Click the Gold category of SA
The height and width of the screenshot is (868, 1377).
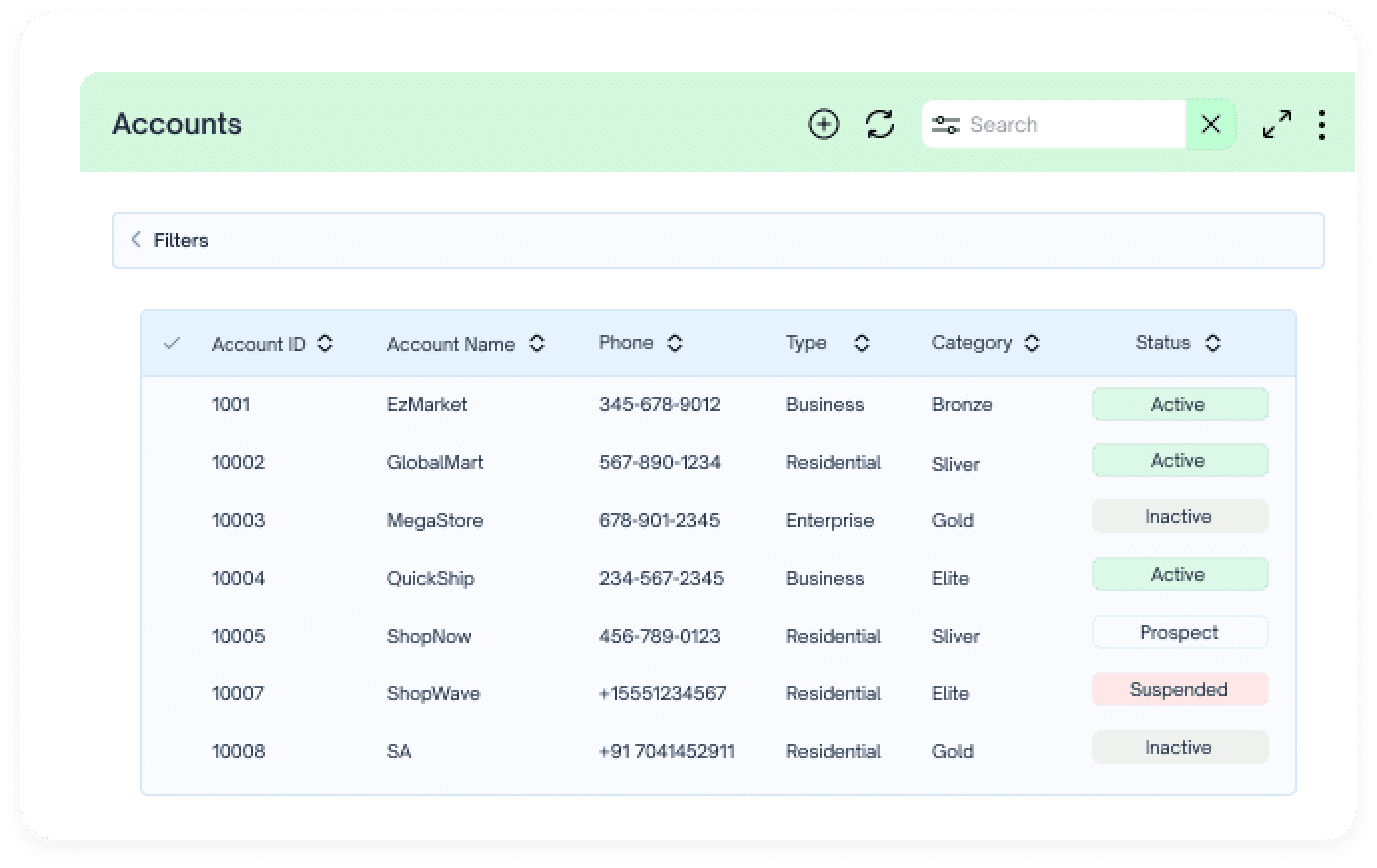point(953,751)
